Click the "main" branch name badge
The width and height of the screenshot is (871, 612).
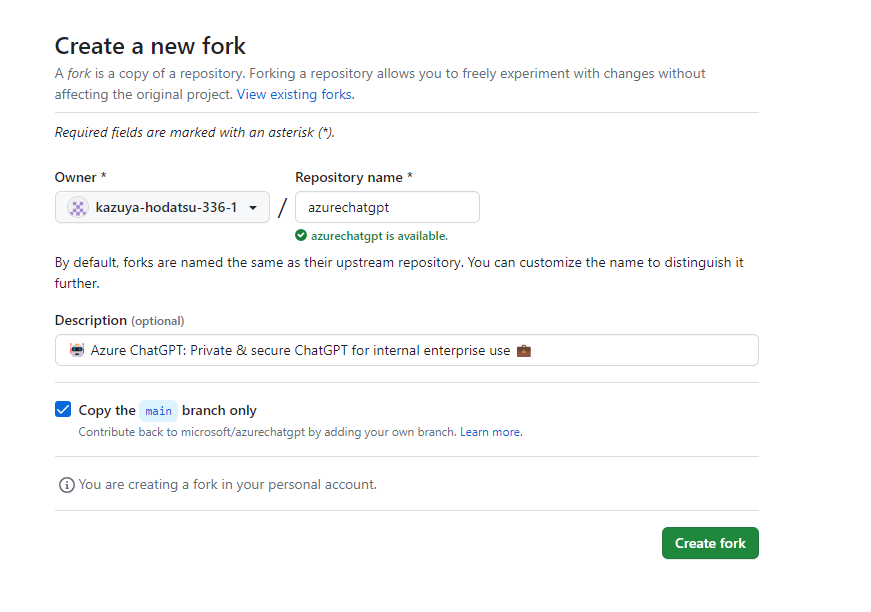pos(158,410)
